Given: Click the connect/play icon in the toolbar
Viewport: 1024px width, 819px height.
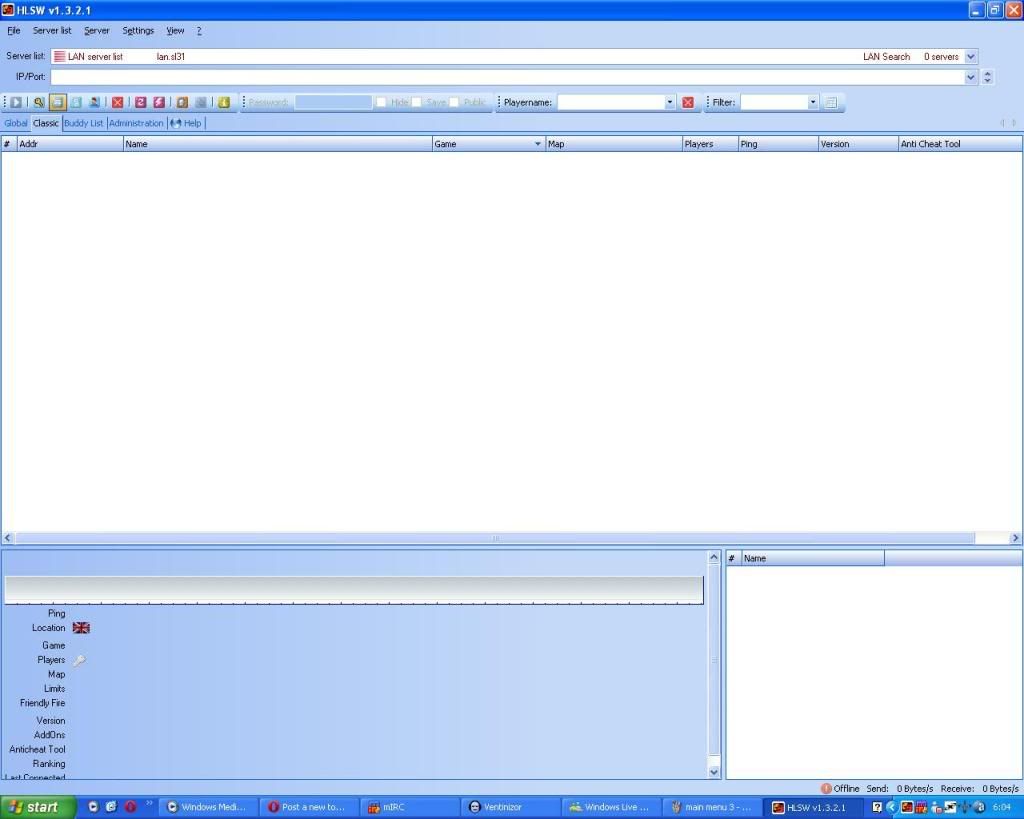Looking at the screenshot, I should click(x=17, y=102).
